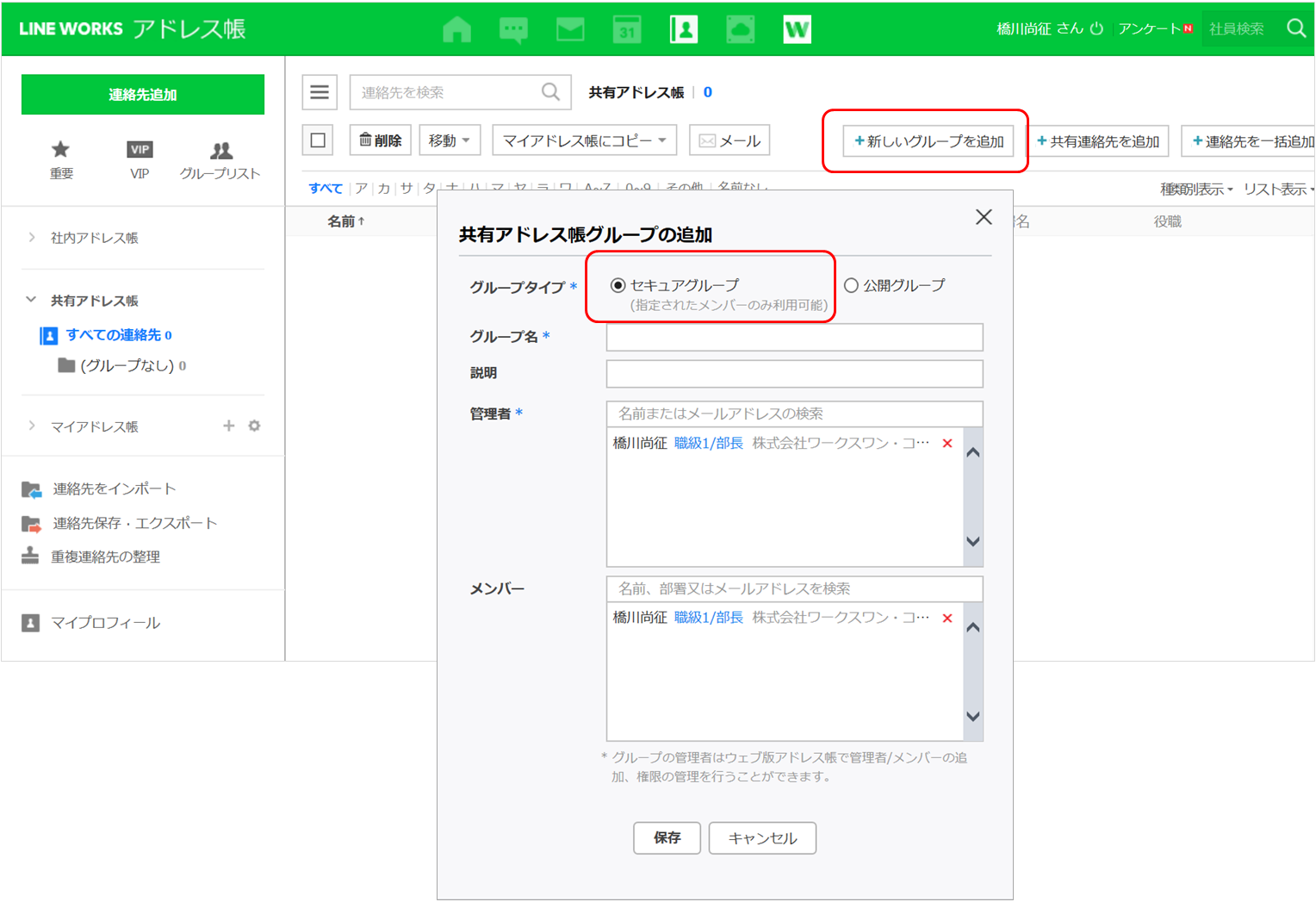Expand the 社内アドレス帳 tree section
Viewport: 1316px width, 902px height.
[x=32, y=238]
